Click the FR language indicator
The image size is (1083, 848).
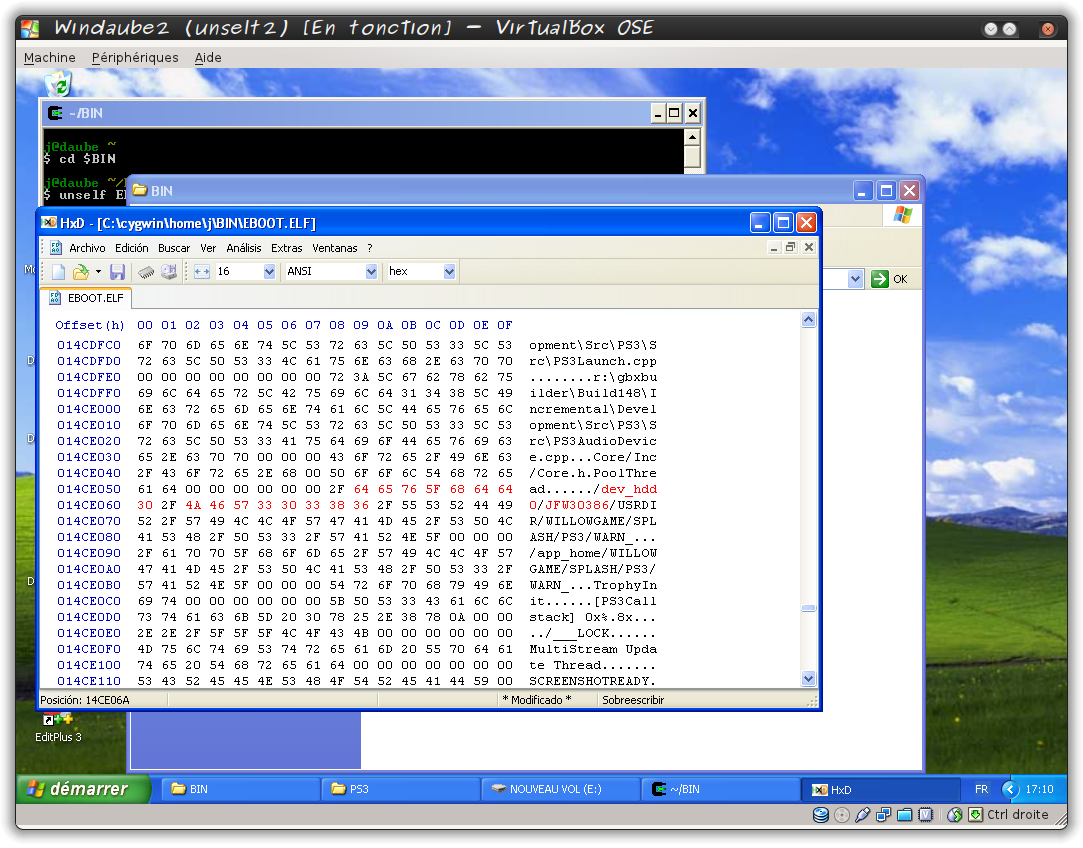[981, 789]
